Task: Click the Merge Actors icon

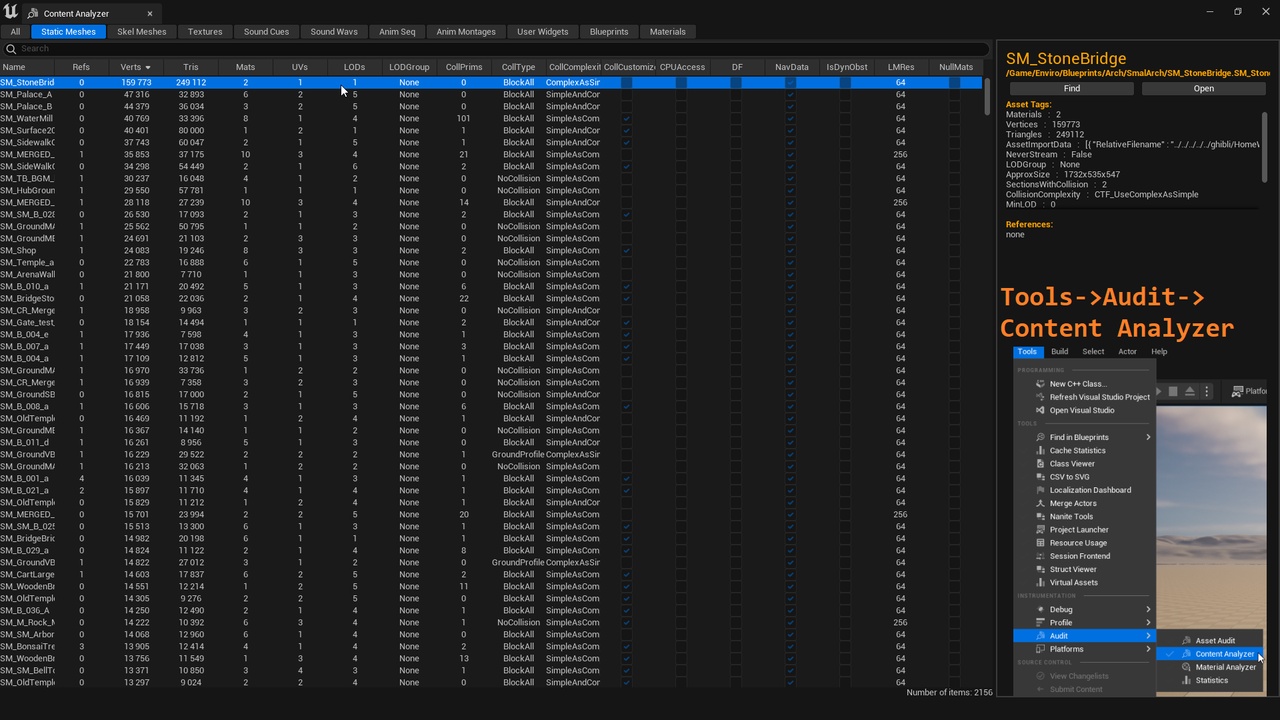Action: pos(1040,503)
